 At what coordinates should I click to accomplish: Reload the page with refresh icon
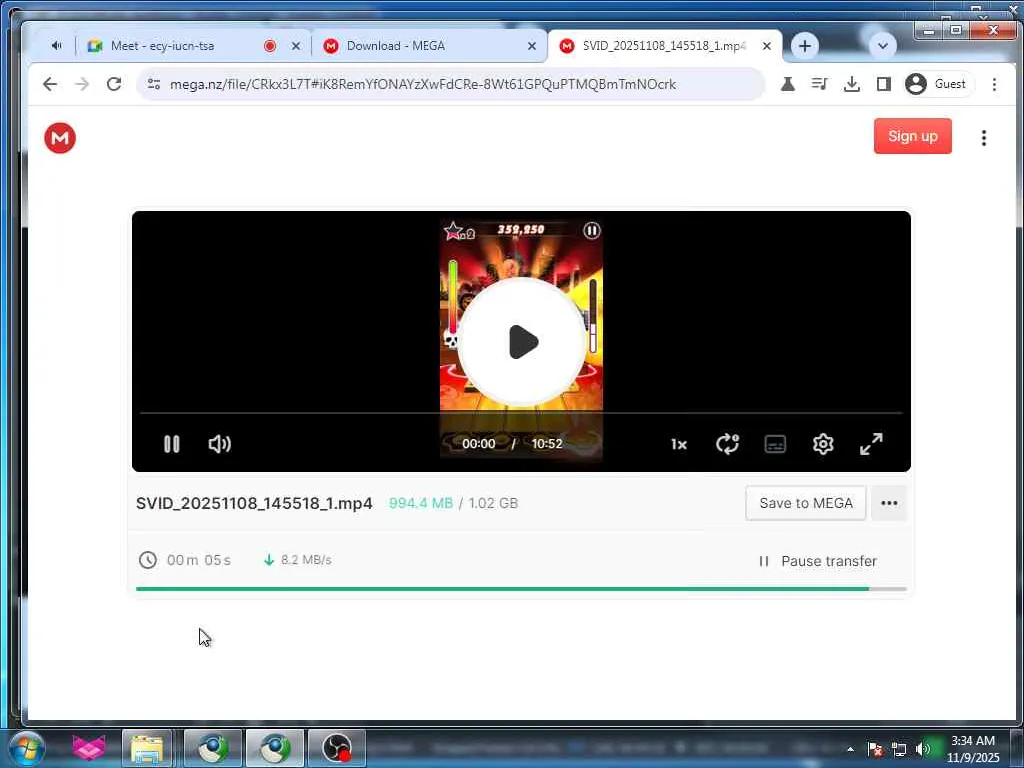pyautogui.click(x=114, y=84)
